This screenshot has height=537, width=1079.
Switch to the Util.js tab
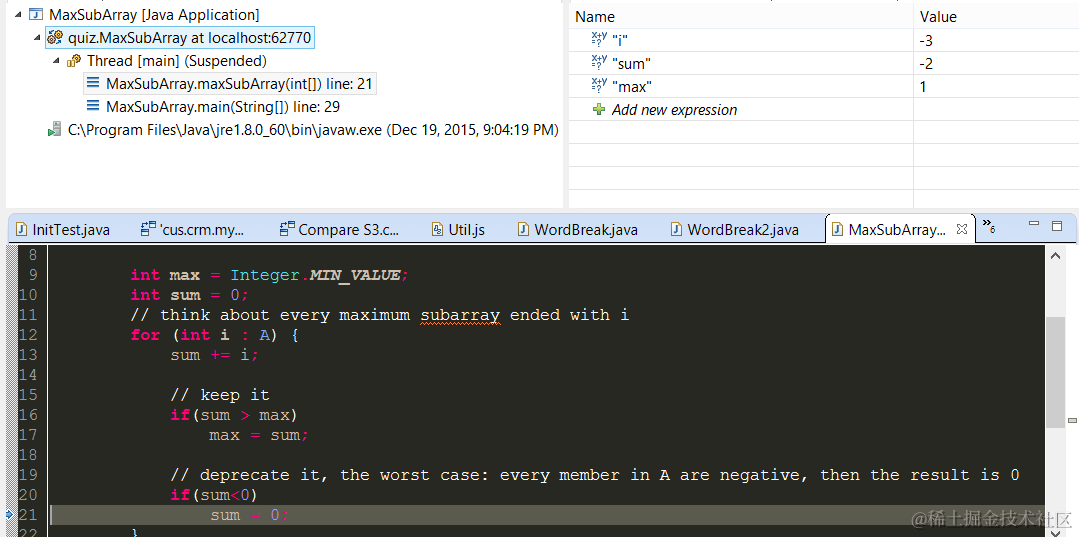point(458,229)
